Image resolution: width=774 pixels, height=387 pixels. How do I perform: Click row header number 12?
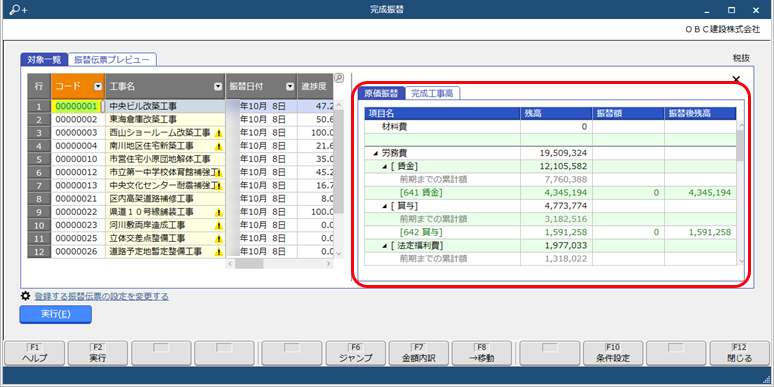[x=39, y=252]
